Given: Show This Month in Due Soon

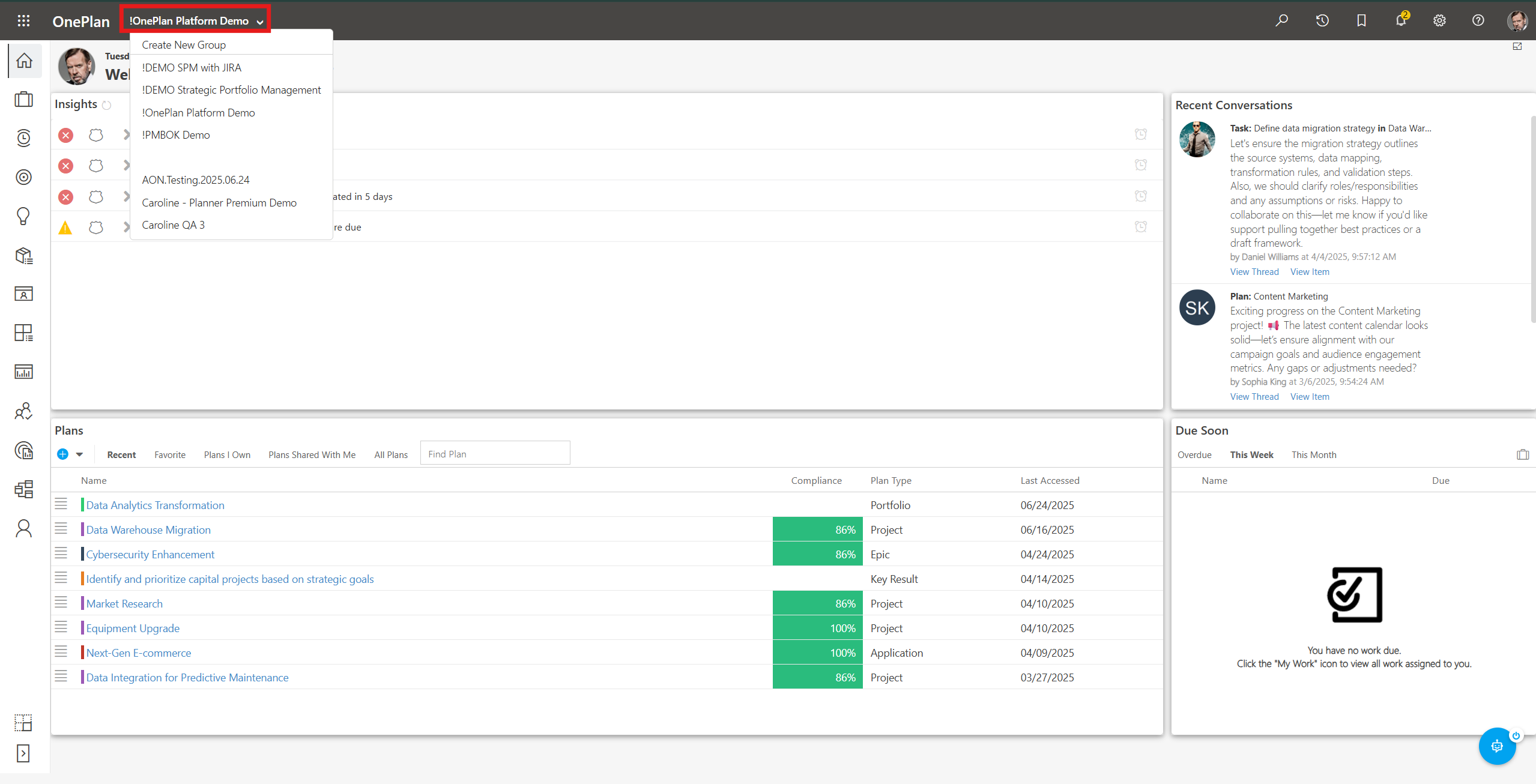Looking at the screenshot, I should pyautogui.click(x=1314, y=455).
